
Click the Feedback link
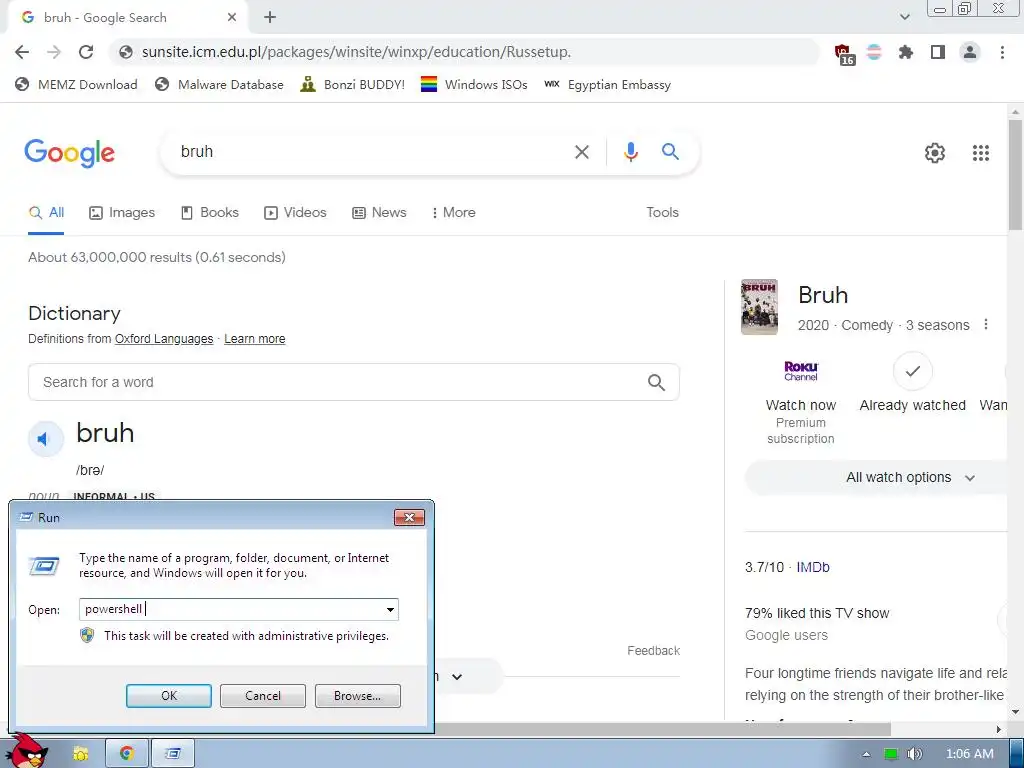(x=653, y=650)
